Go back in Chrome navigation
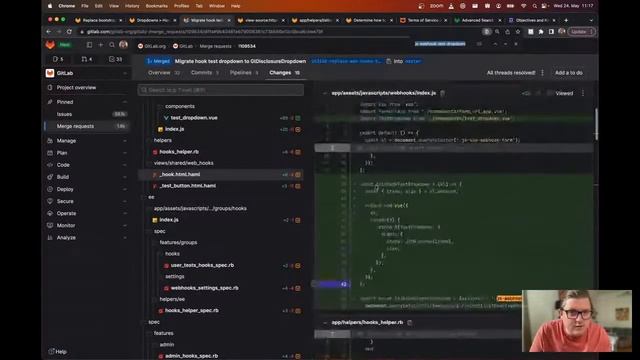Image resolution: width=640 pixels, height=360 pixels. coord(49,31)
